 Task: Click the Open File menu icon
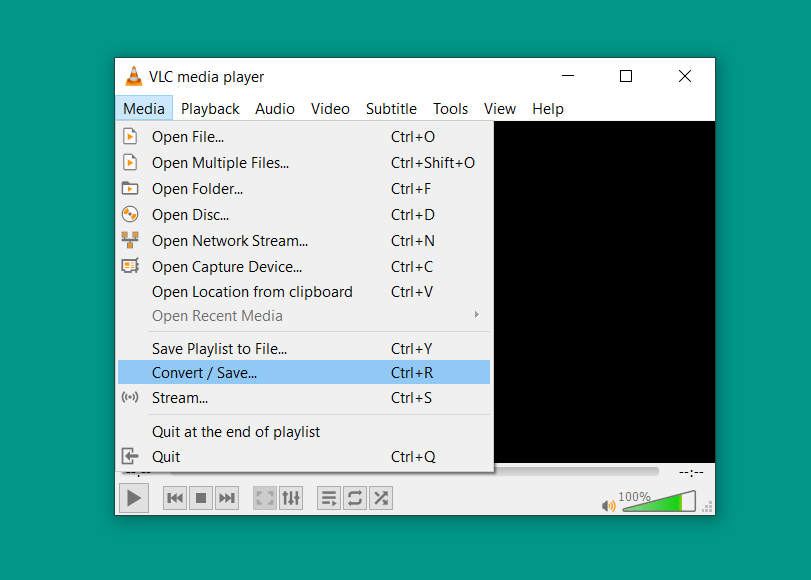(130, 137)
